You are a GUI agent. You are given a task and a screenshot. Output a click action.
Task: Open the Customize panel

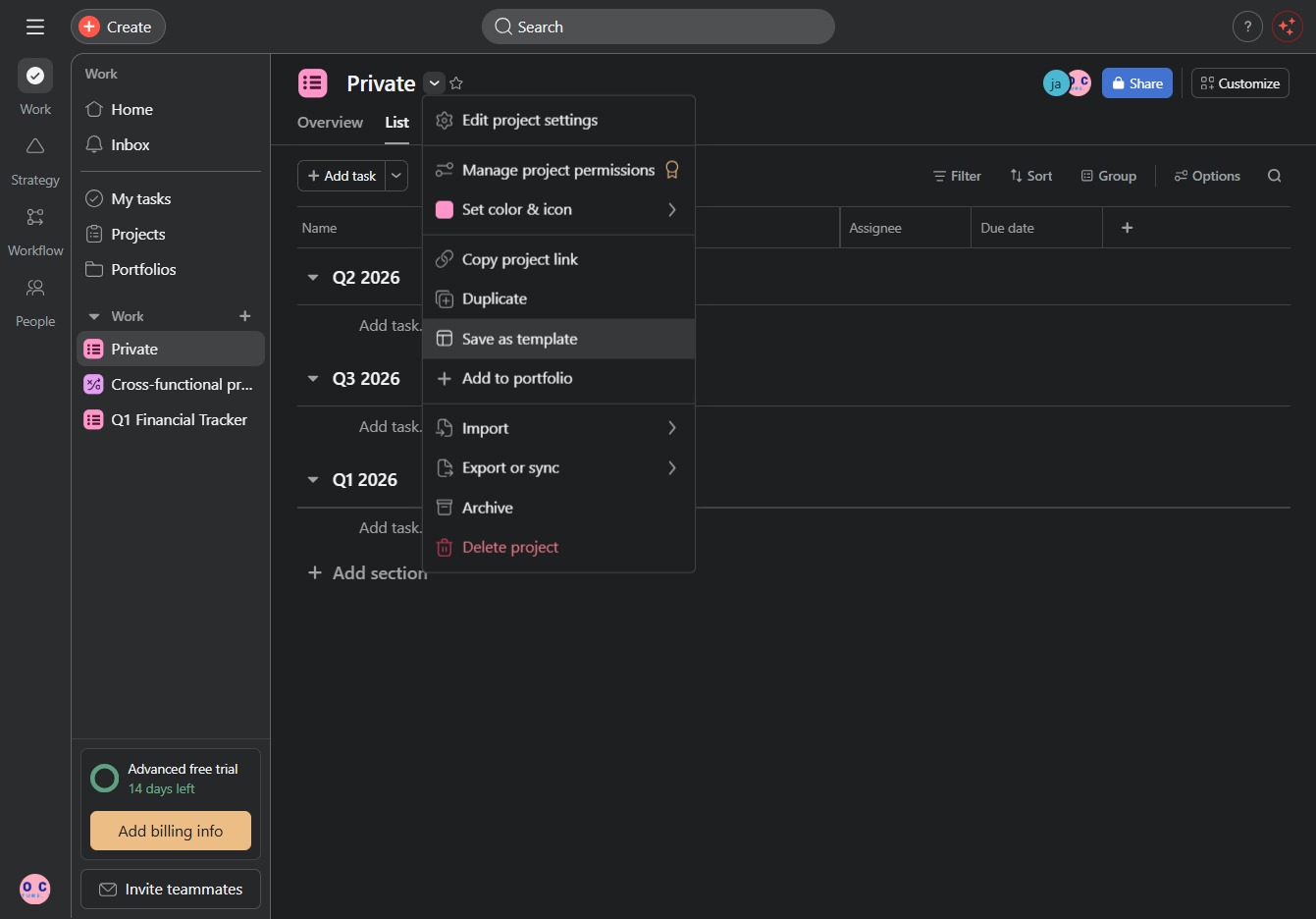(x=1240, y=83)
